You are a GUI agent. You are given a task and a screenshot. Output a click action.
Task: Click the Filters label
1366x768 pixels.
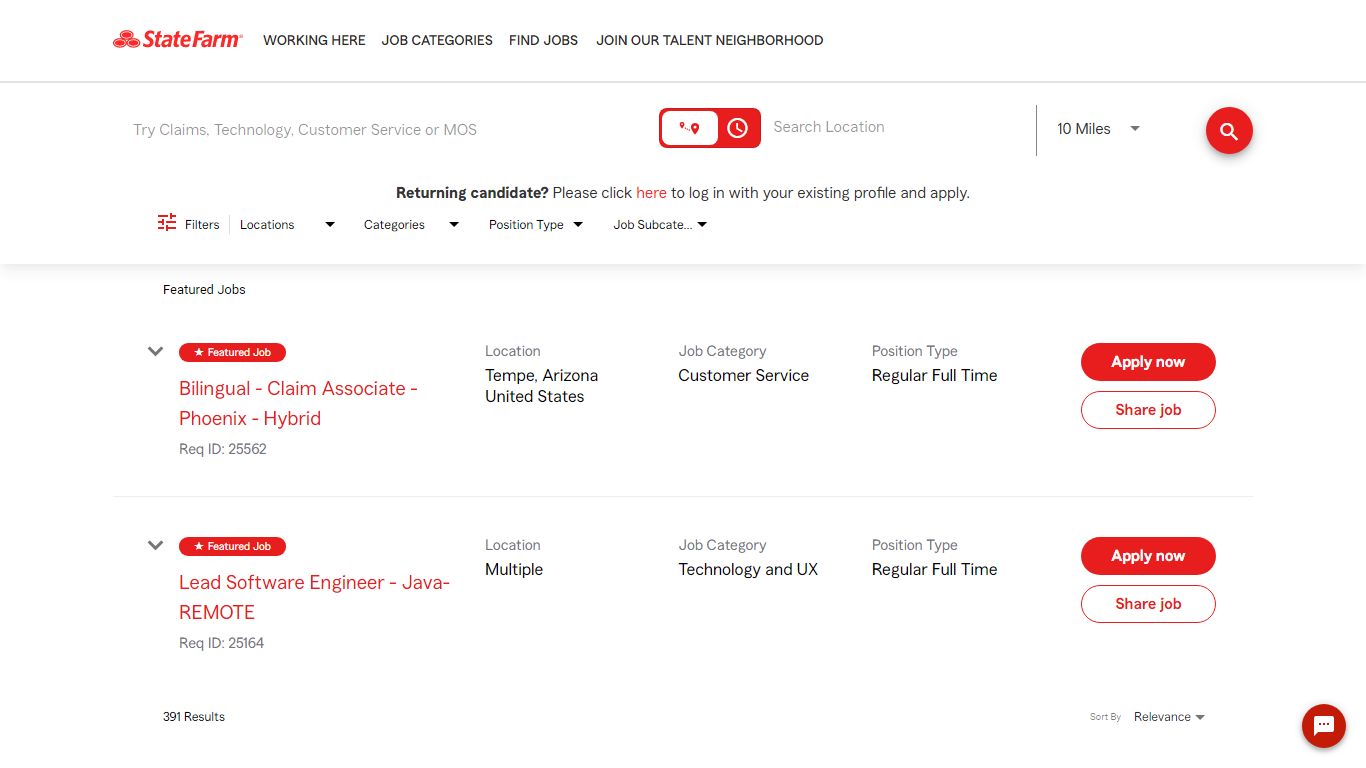tap(202, 225)
